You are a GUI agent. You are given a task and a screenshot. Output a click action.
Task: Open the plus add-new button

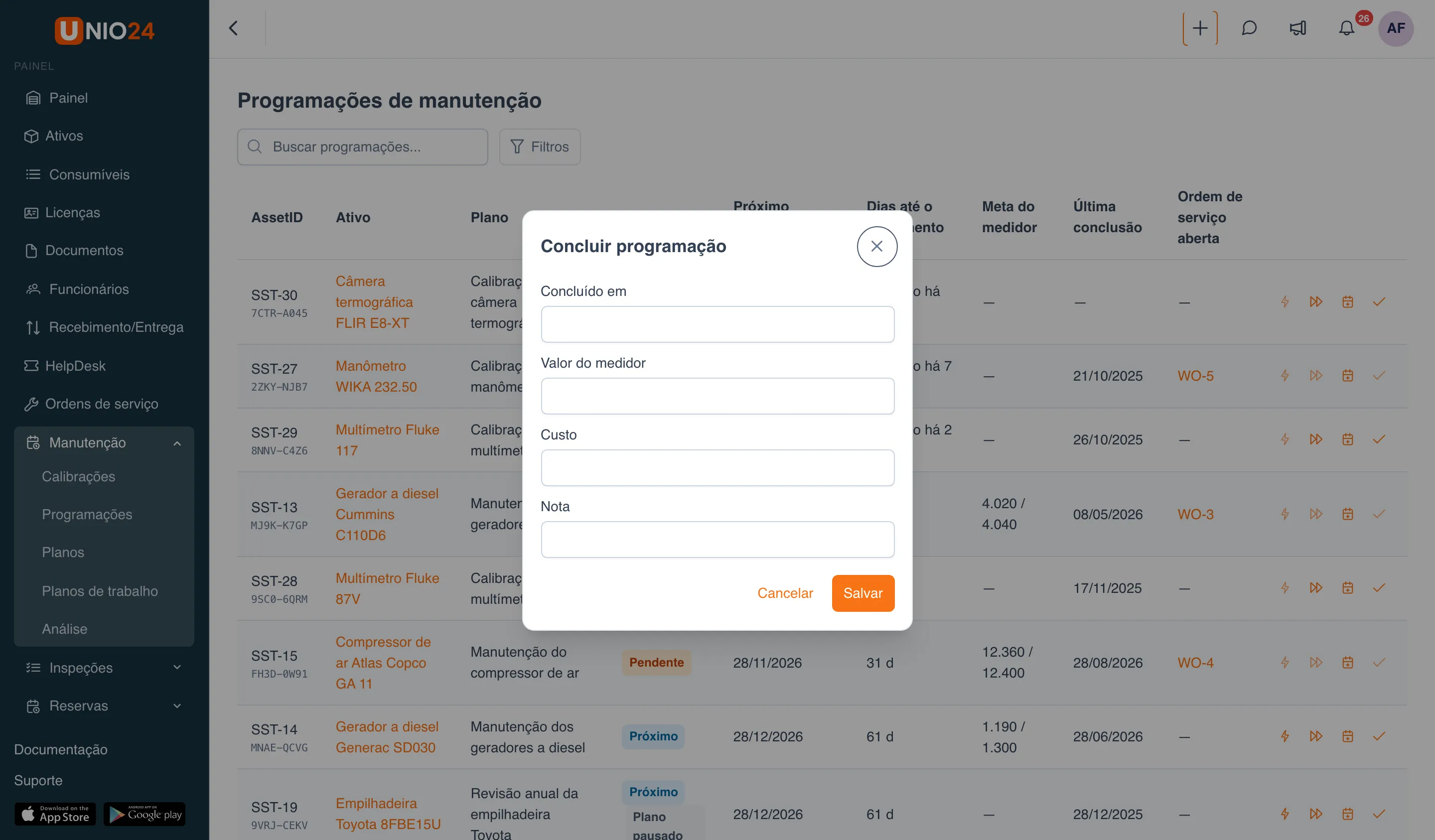(1200, 28)
